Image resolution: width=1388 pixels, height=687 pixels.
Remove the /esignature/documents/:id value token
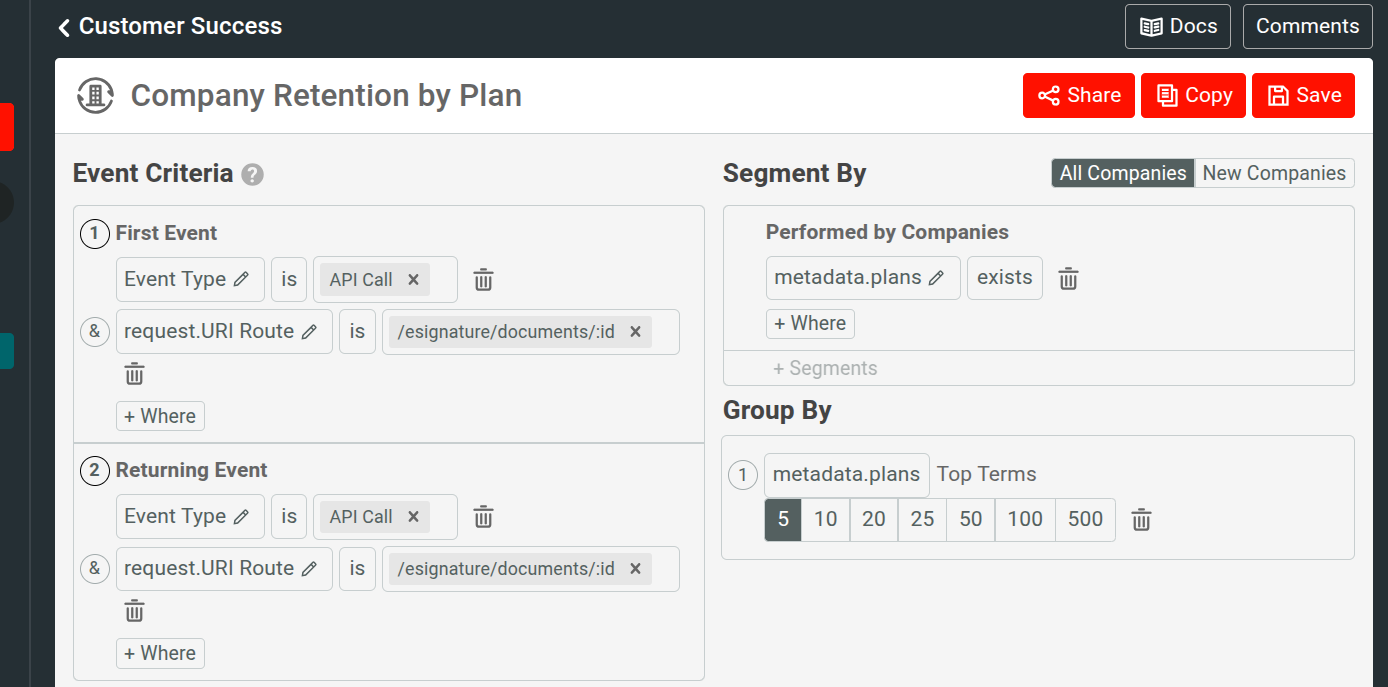pos(636,331)
